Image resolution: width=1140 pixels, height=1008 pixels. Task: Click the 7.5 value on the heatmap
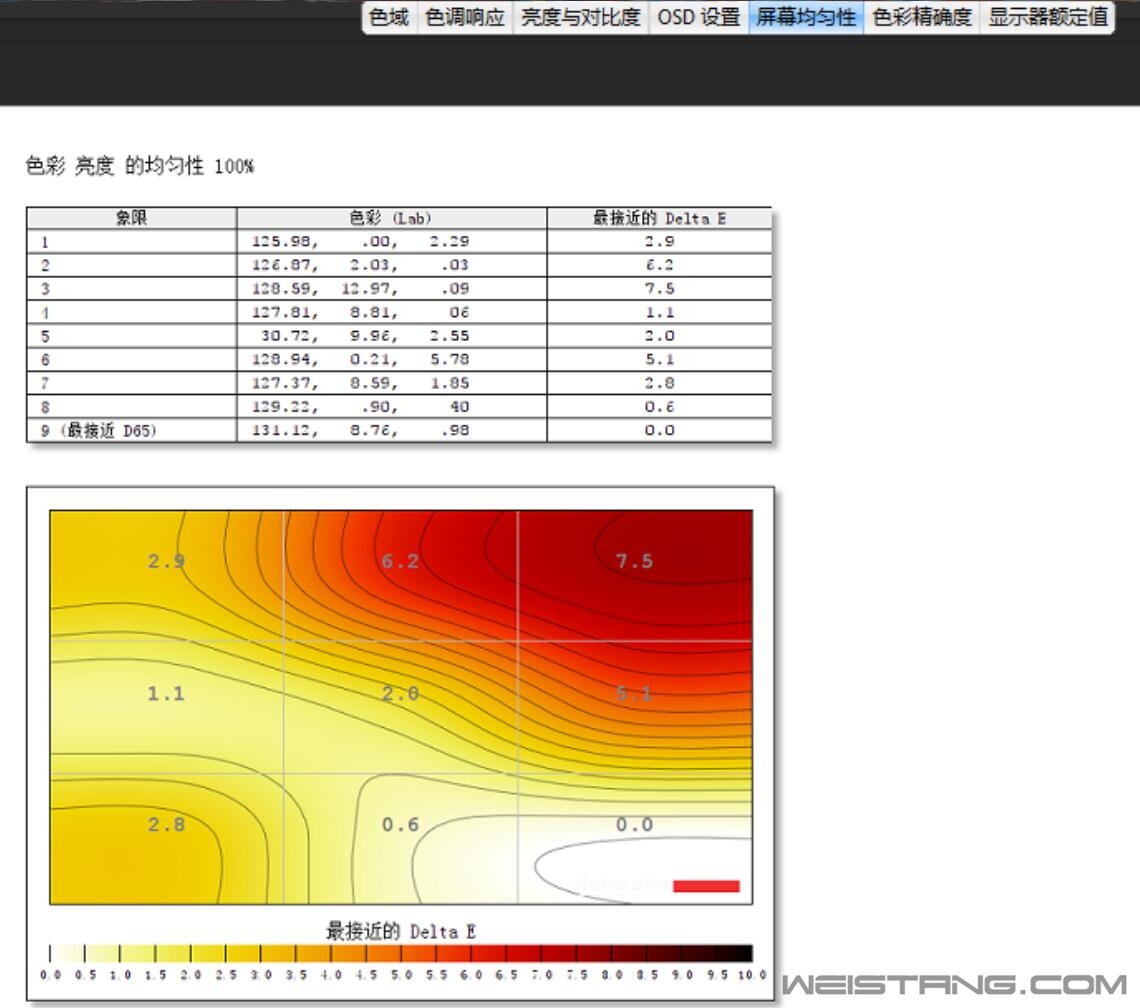(x=634, y=561)
